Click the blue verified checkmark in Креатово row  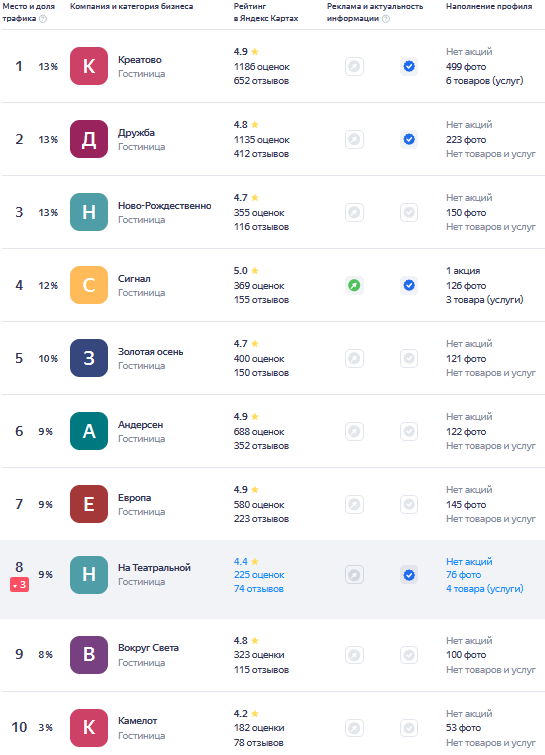[x=409, y=66]
